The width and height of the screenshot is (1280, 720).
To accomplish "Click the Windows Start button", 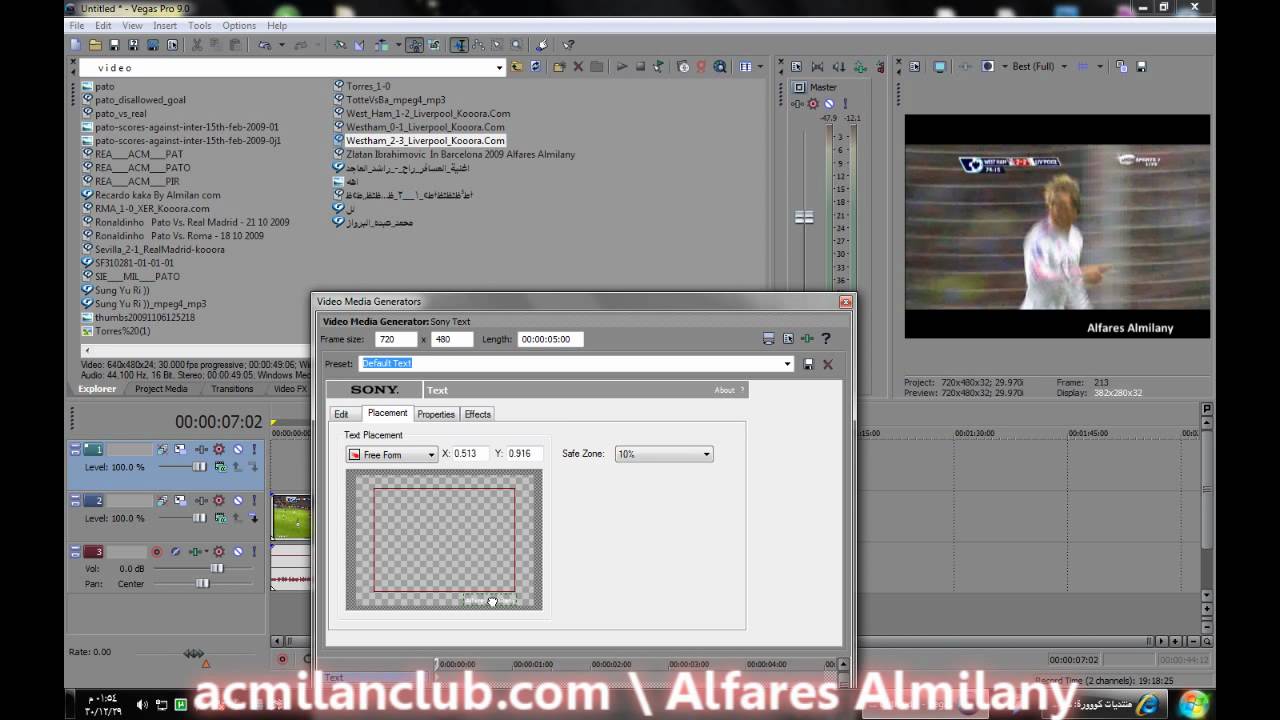I will point(1194,704).
